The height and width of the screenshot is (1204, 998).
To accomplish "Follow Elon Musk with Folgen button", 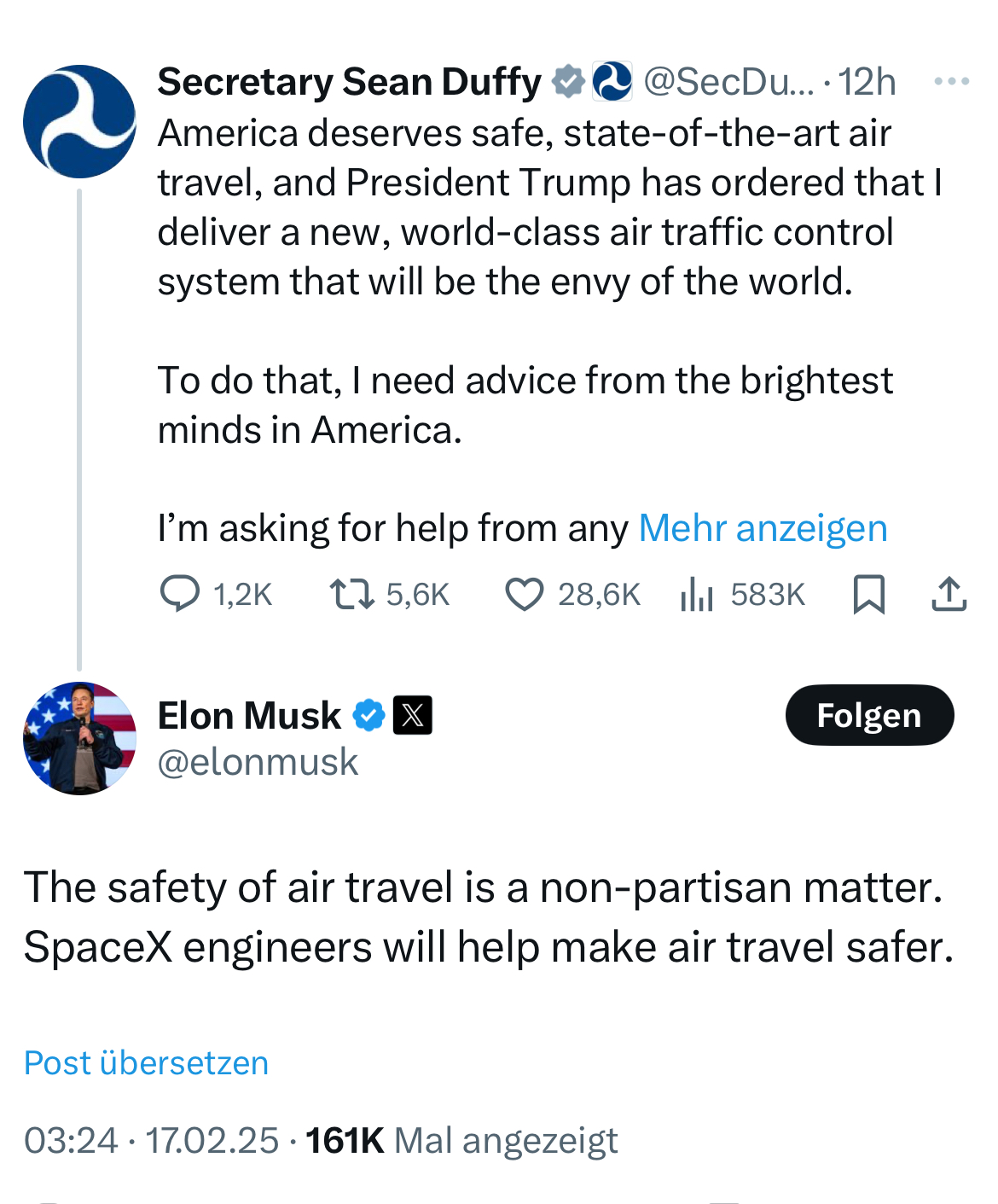I will tap(868, 715).
